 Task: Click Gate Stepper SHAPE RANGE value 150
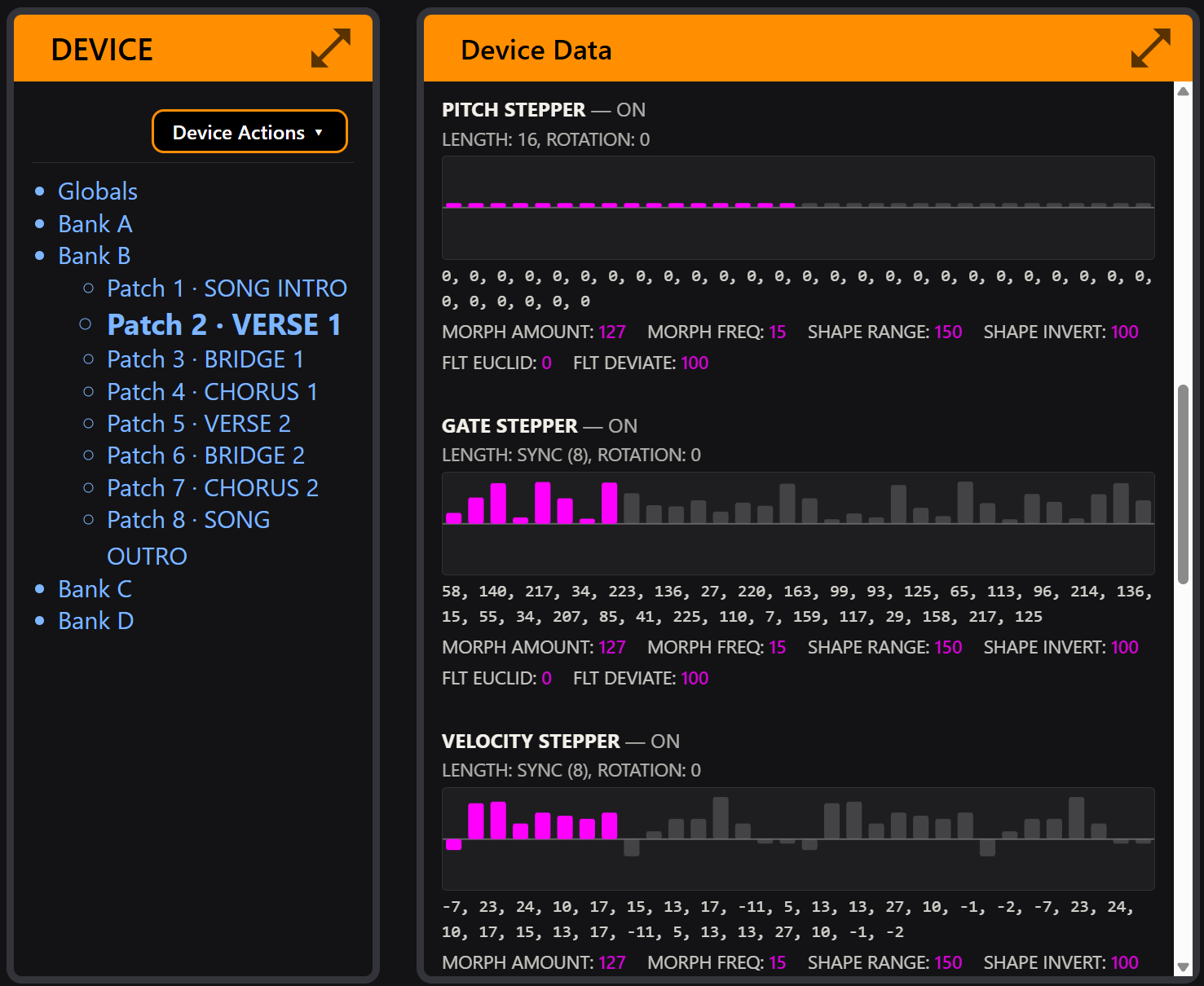coord(948,647)
